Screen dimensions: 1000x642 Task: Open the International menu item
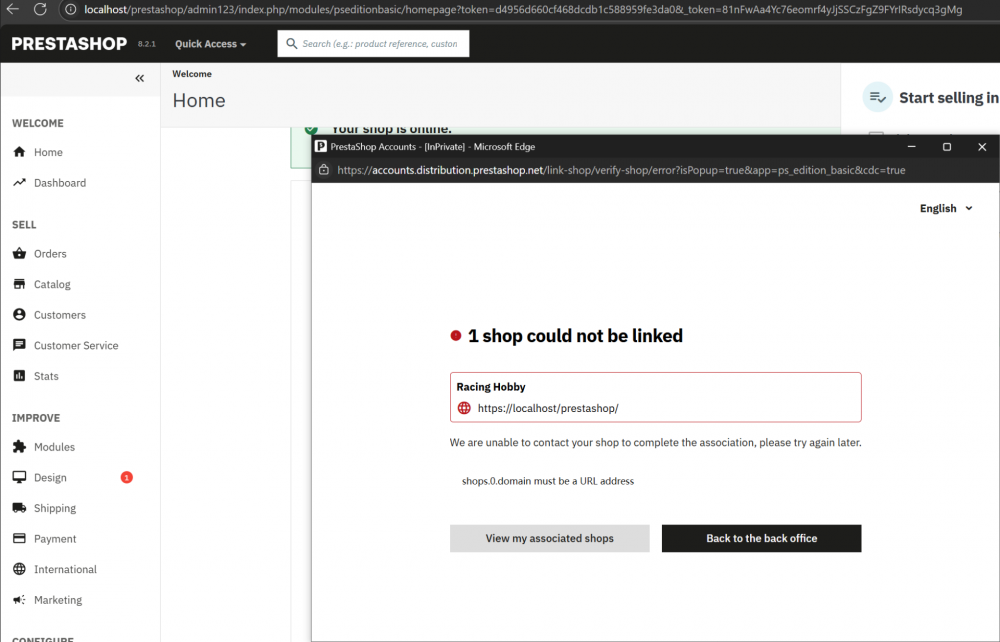(x=65, y=569)
